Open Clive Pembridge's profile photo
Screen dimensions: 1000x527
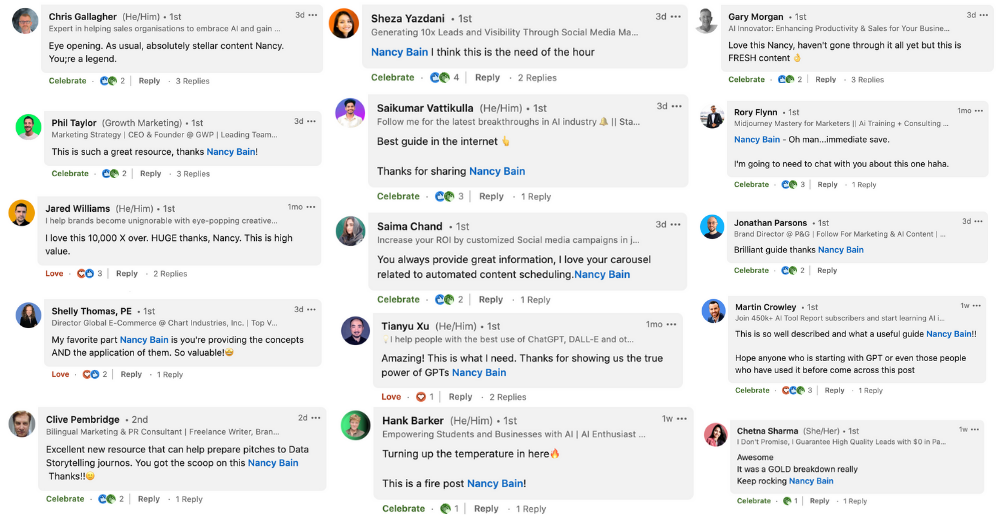22,424
